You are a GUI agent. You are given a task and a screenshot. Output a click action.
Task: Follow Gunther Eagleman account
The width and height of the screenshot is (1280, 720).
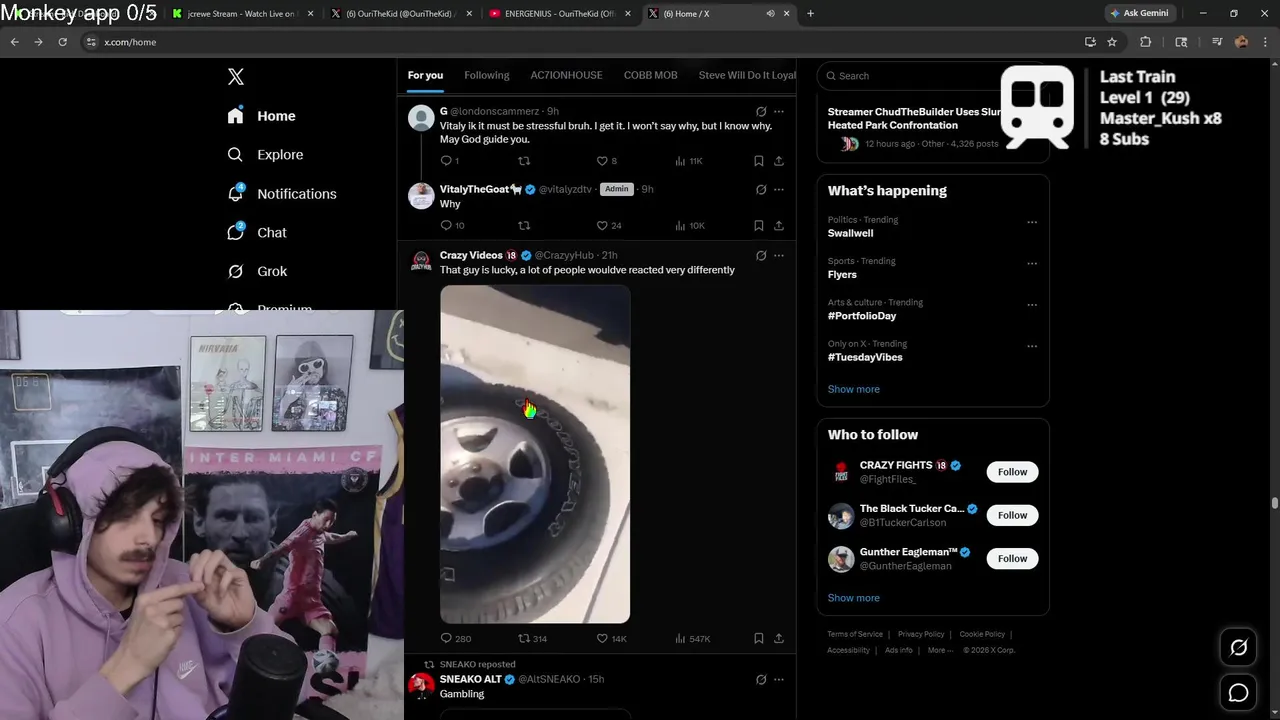[1012, 558]
